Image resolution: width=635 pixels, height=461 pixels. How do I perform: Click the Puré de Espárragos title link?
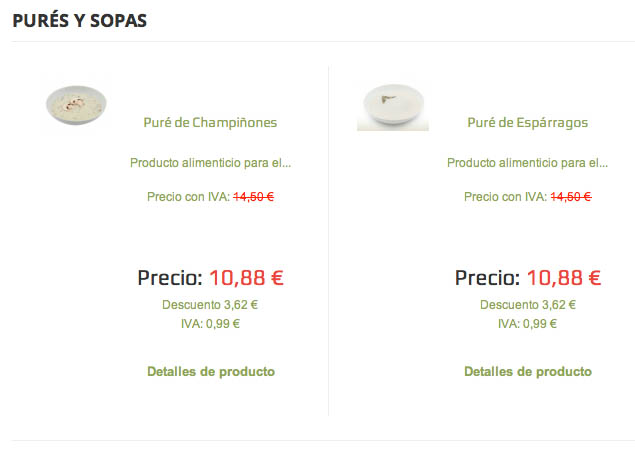(x=527, y=122)
